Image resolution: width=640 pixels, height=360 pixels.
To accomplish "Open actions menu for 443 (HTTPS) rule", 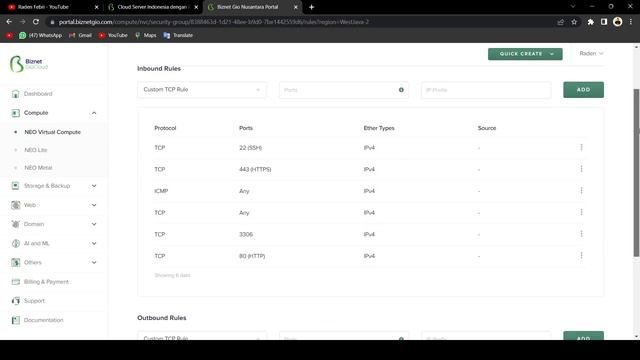I will (x=581, y=169).
